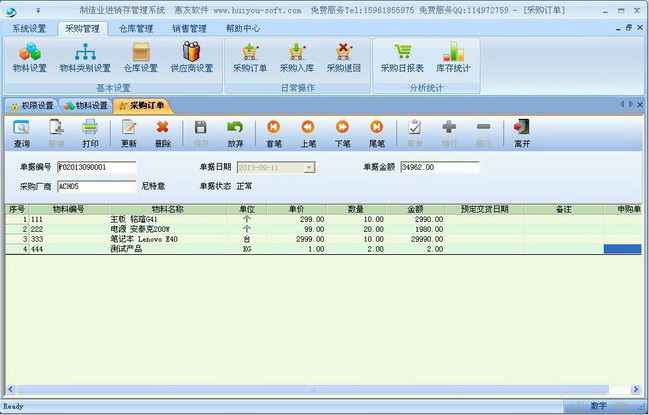Click the 备注 column header
The height and width of the screenshot is (415, 649).
tap(564, 209)
